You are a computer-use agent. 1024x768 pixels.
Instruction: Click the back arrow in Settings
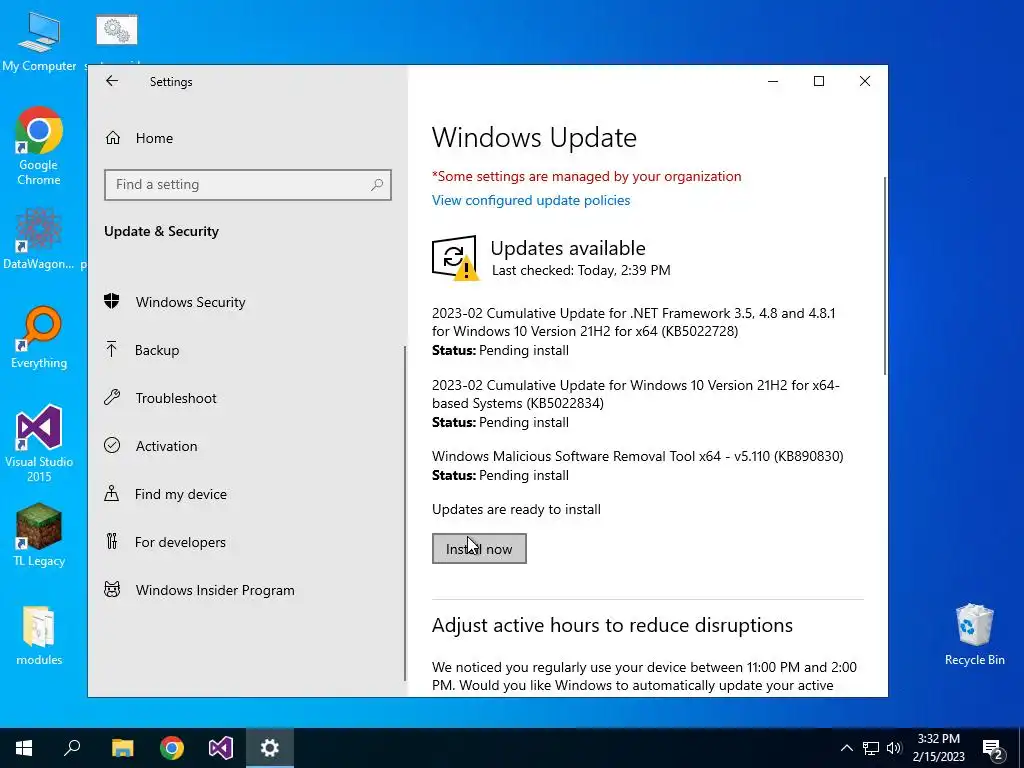[x=112, y=81]
